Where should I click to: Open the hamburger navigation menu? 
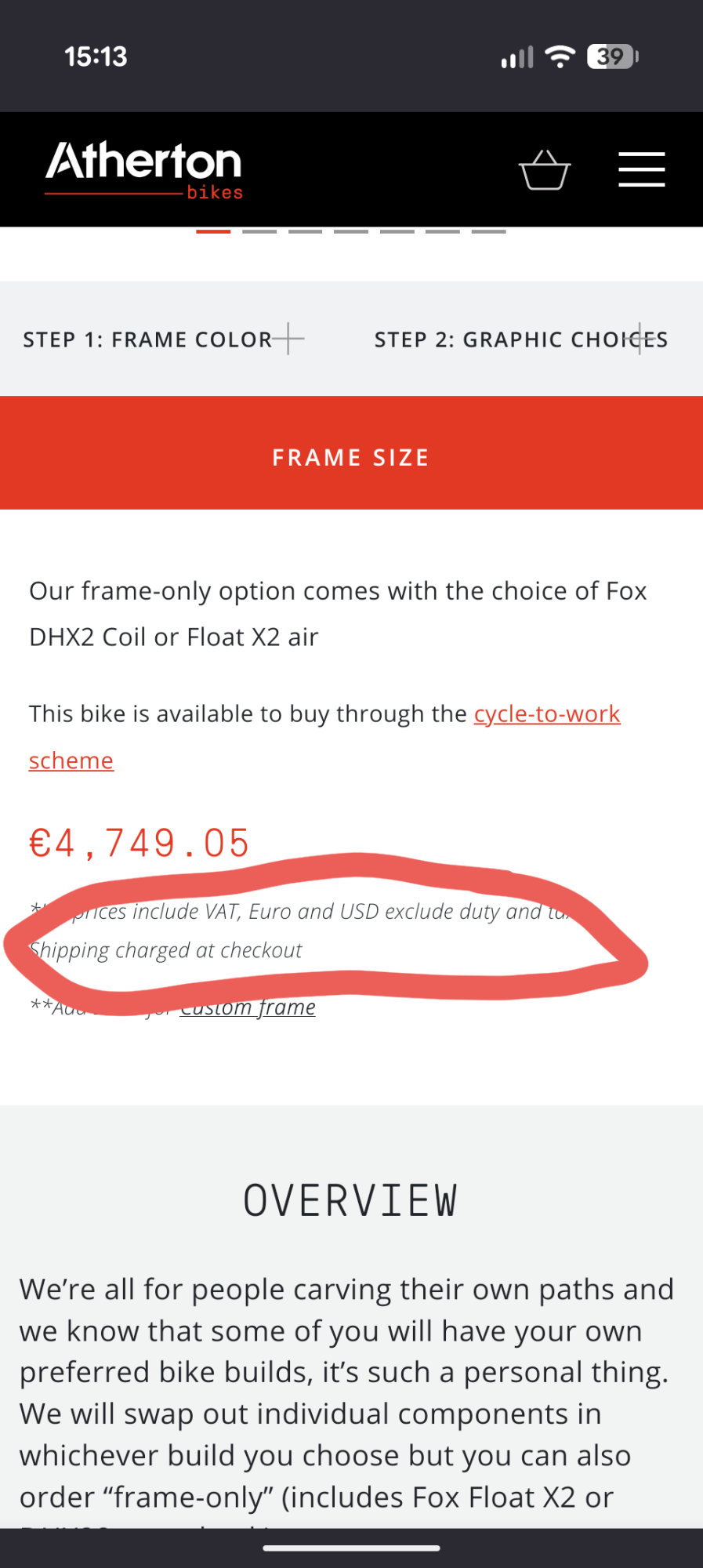tap(641, 169)
